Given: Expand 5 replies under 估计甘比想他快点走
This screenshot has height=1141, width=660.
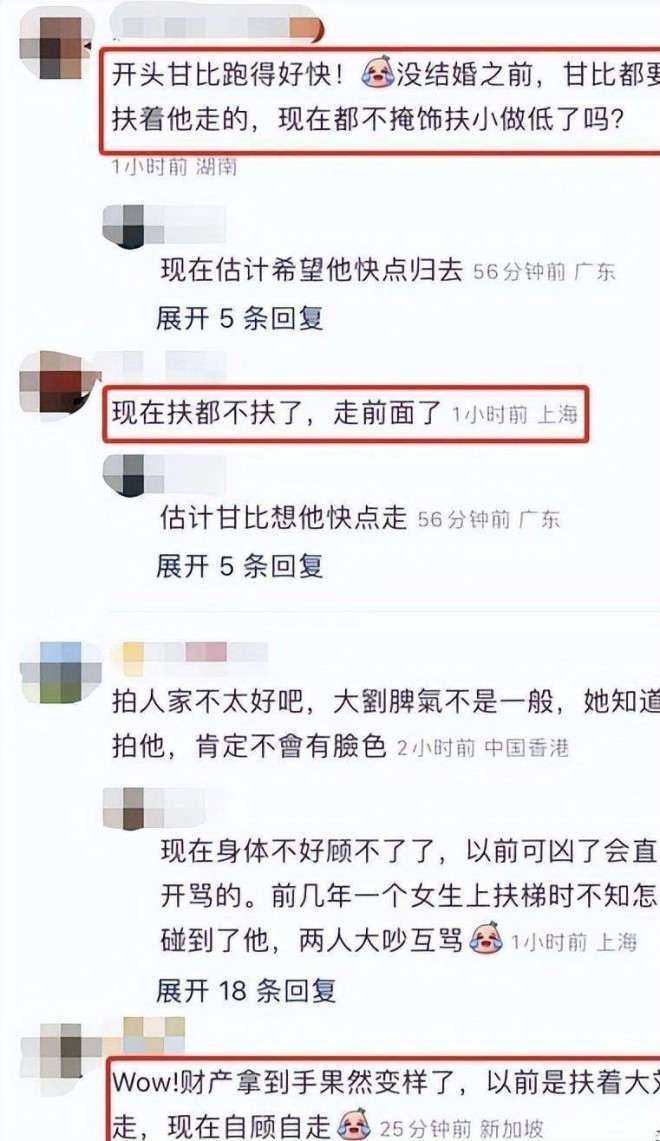Looking at the screenshot, I should click(x=239, y=565).
